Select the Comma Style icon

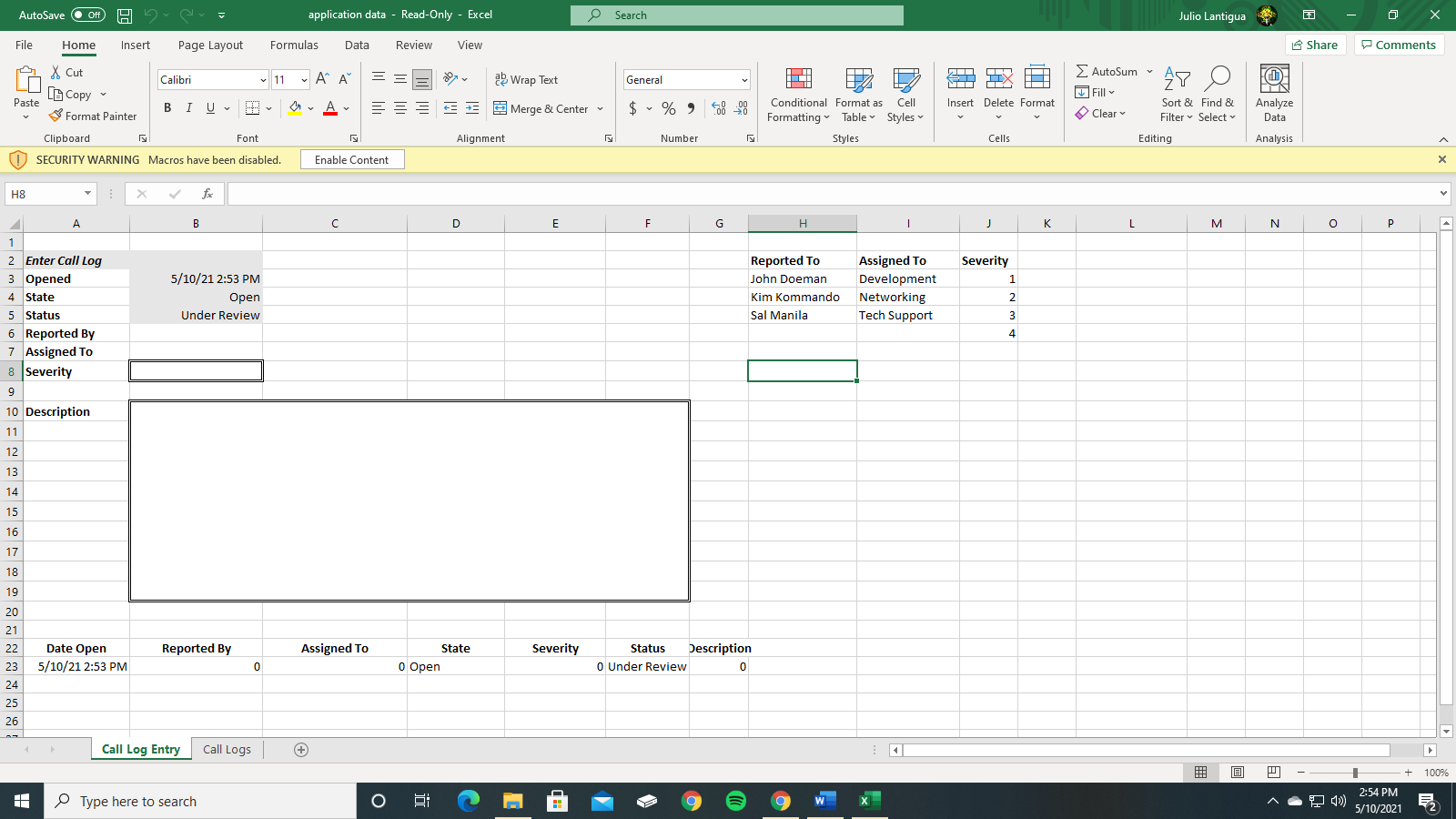(x=691, y=107)
